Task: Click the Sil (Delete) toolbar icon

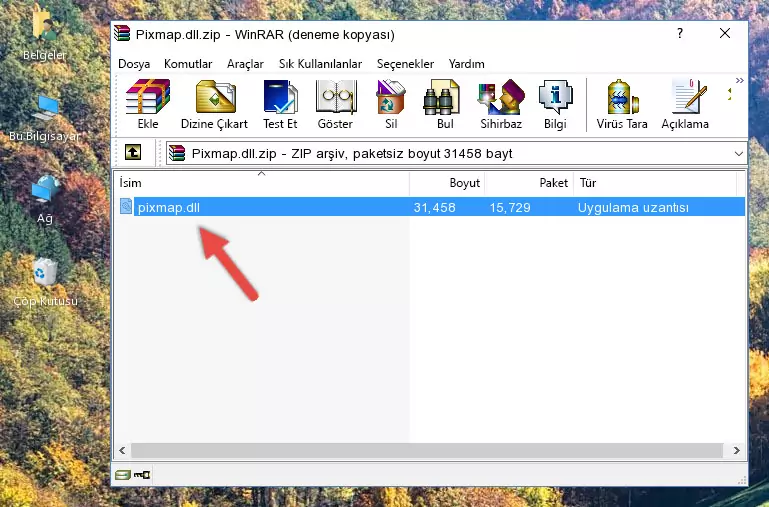Action: [x=391, y=104]
